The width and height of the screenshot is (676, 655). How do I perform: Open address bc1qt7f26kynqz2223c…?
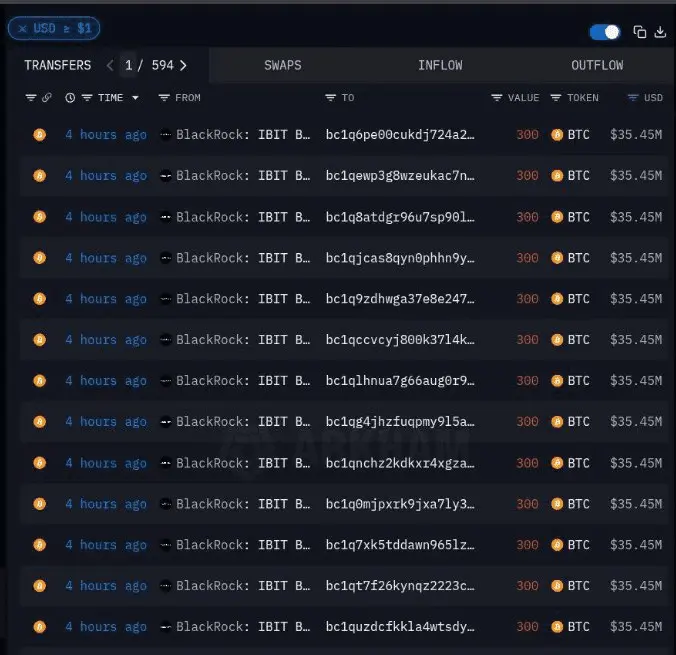pyautogui.click(x=400, y=586)
